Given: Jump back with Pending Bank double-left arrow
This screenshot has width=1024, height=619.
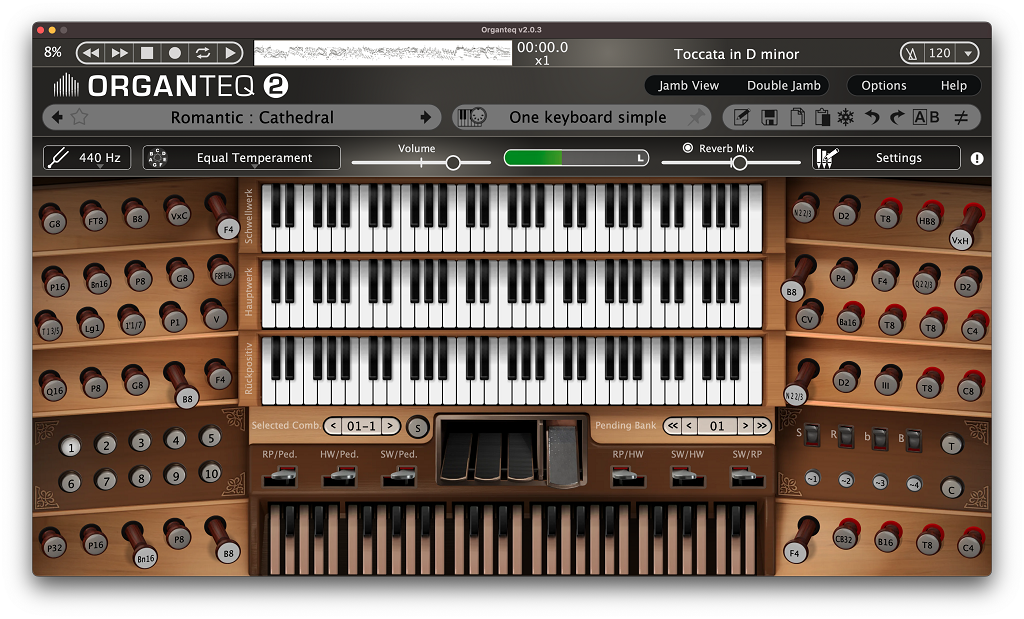Looking at the screenshot, I should [673, 426].
